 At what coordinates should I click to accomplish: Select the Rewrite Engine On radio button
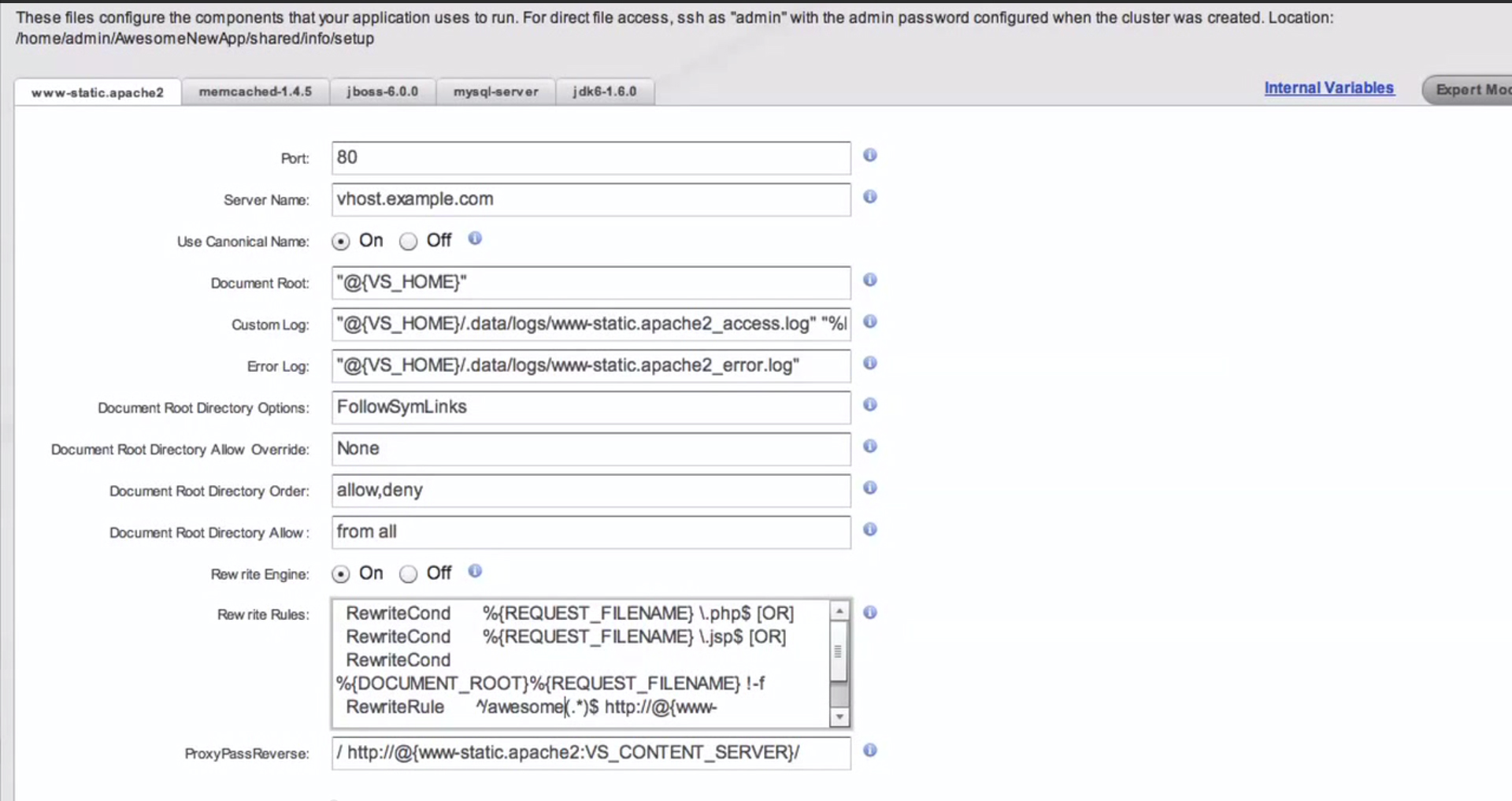point(340,574)
